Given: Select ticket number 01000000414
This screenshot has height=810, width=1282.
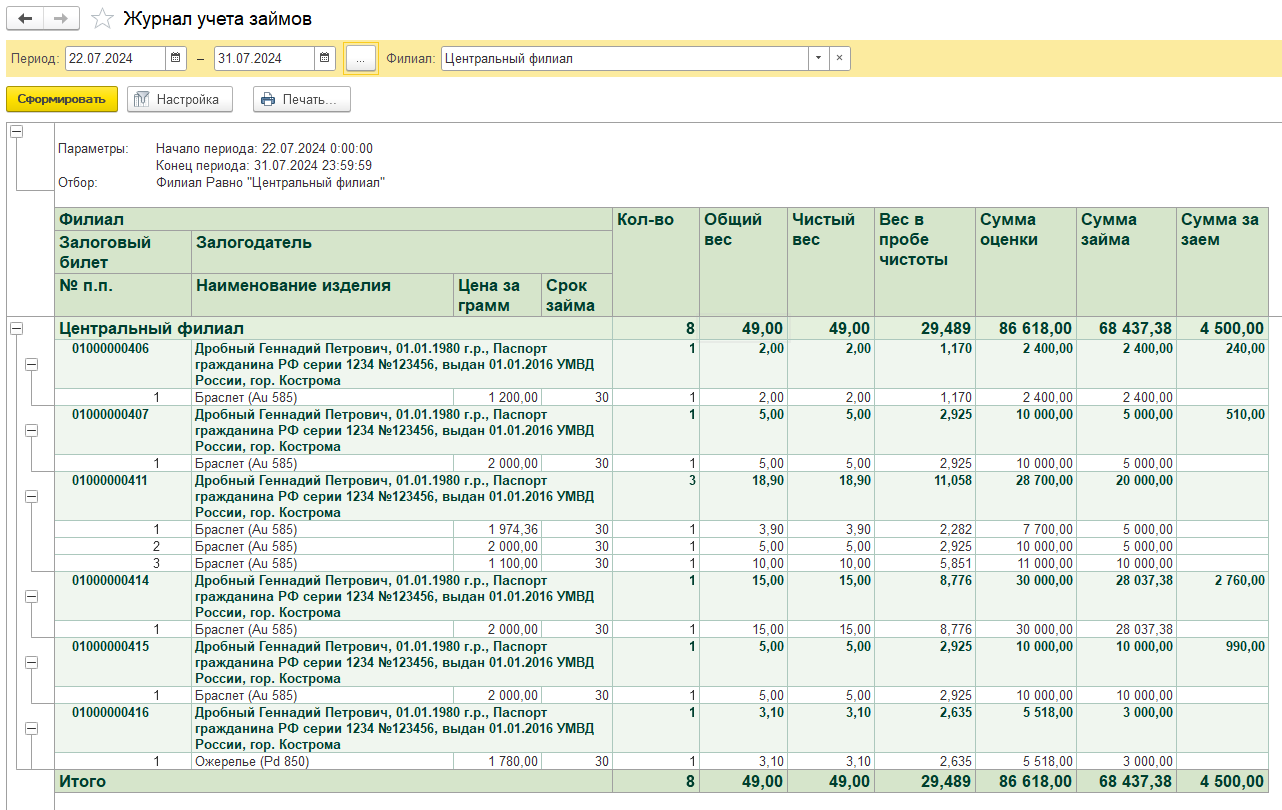Looking at the screenshot, I should point(110,580).
